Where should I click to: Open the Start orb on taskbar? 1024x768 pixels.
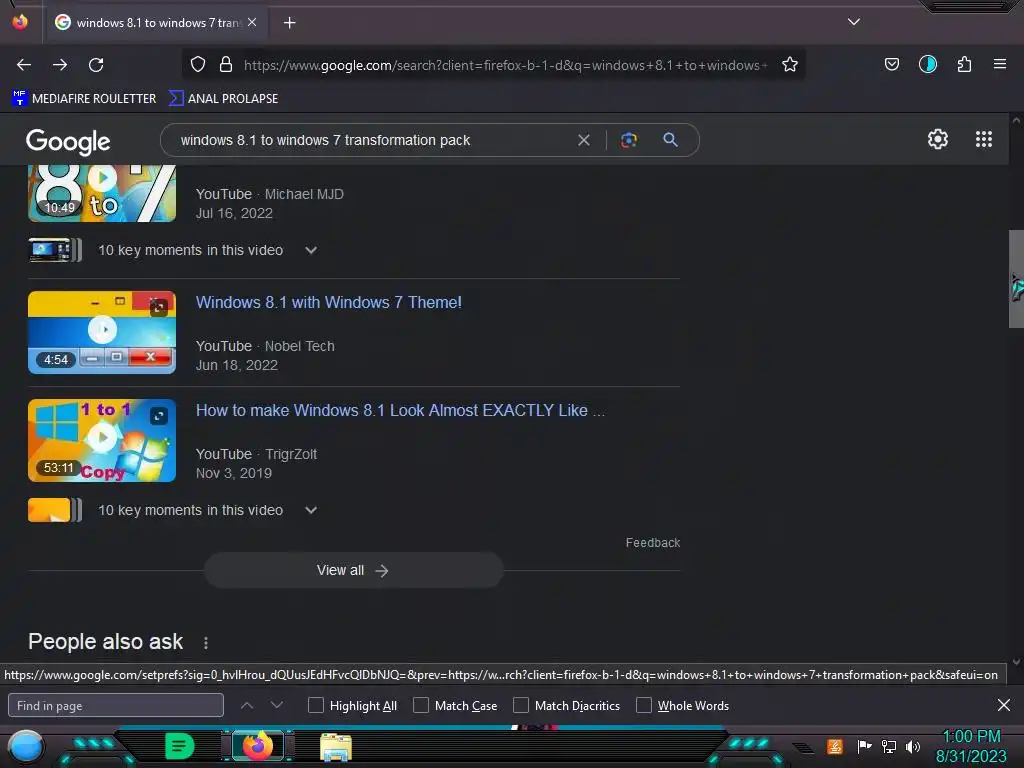tap(26, 747)
